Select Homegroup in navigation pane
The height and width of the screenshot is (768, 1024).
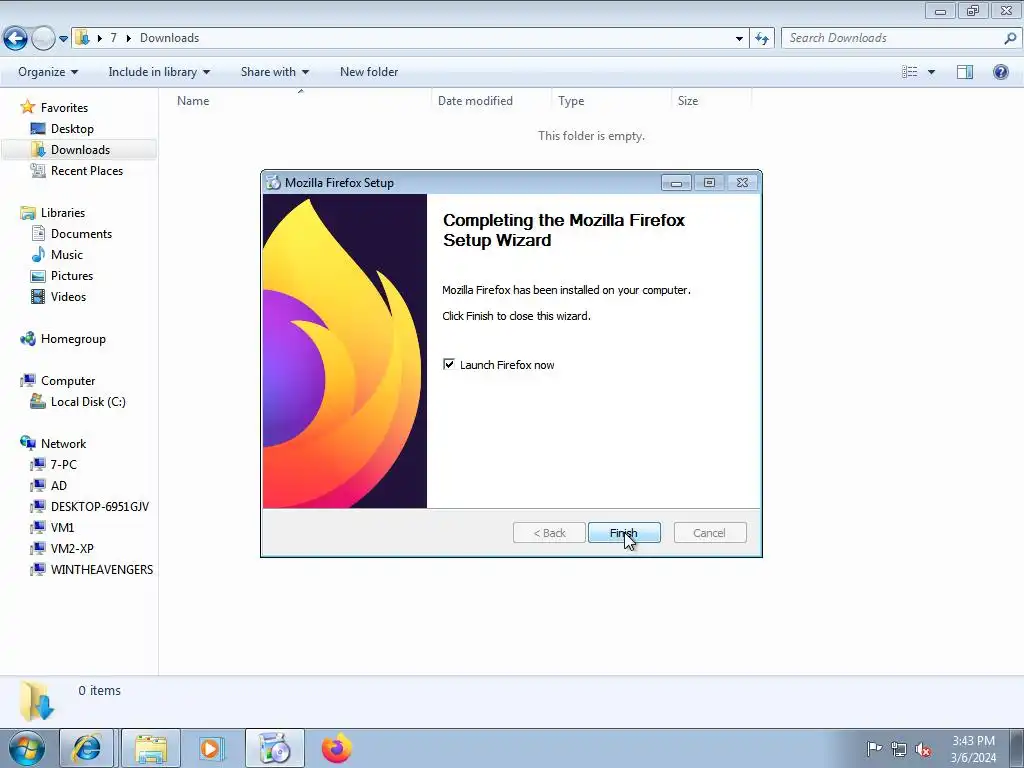click(x=73, y=339)
